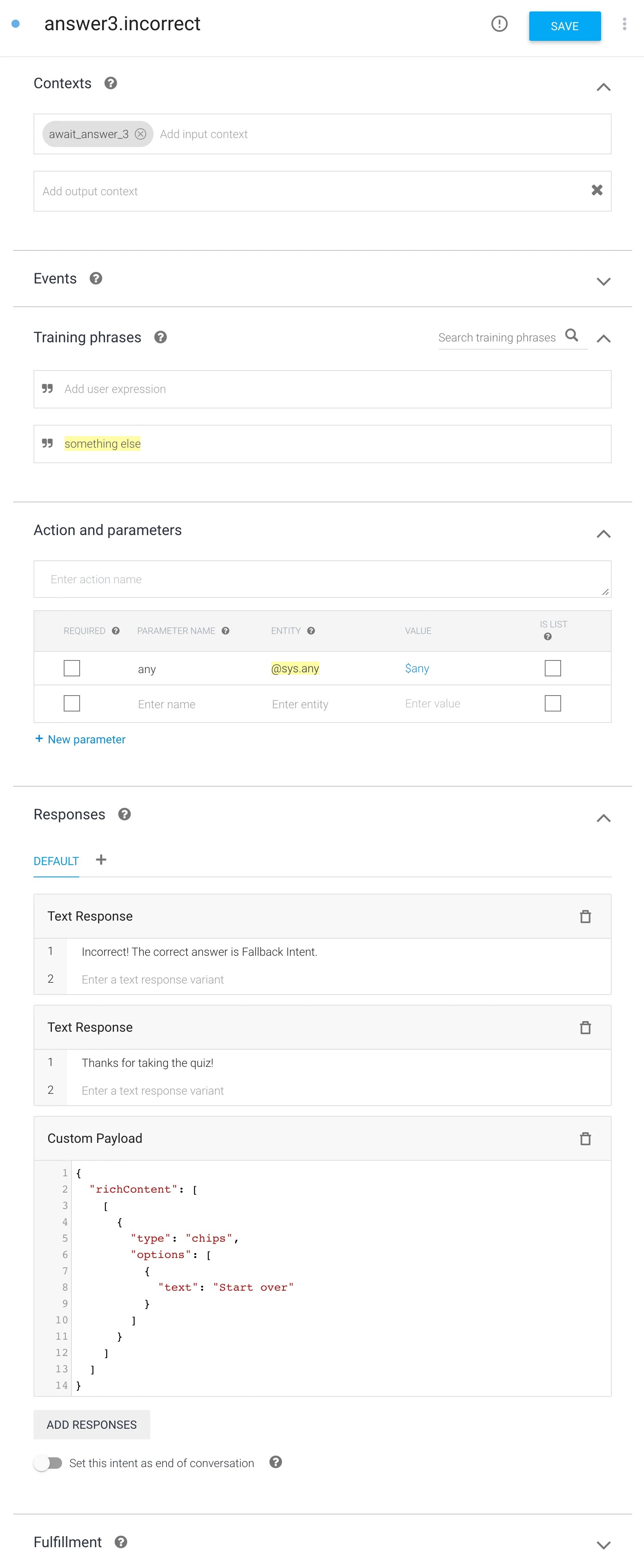Click the warning info icon beside Save
The height and width of the screenshot is (1568, 644).
[x=499, y=25]
